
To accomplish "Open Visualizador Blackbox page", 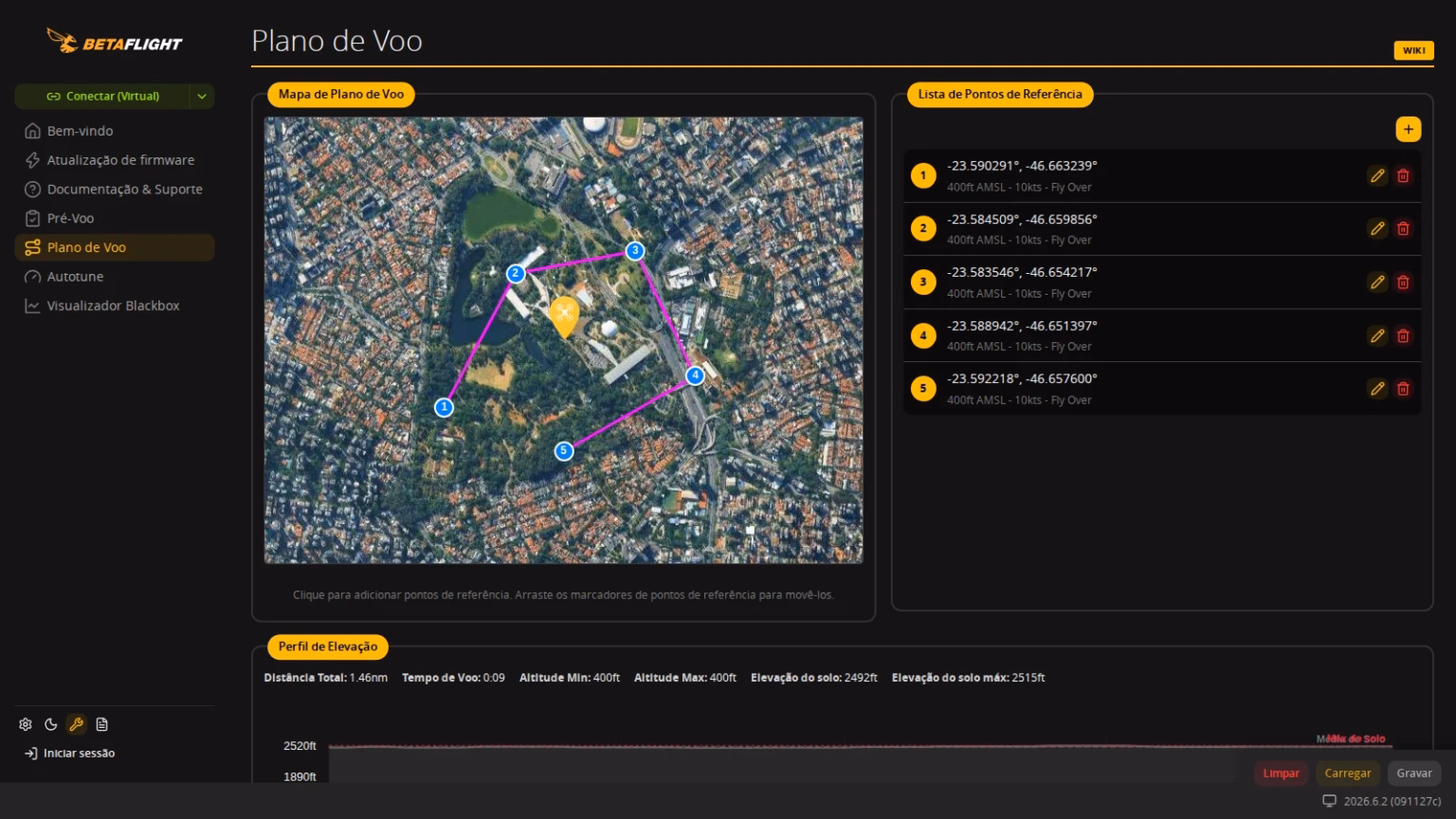I will [115, 306].
